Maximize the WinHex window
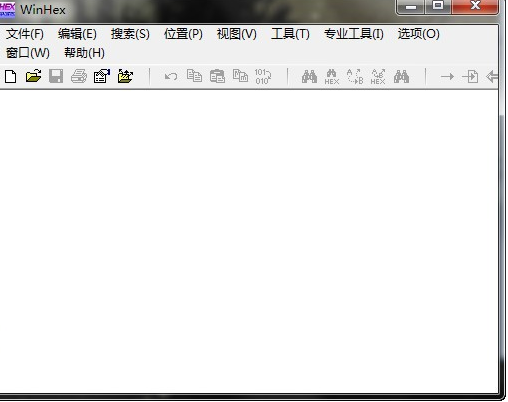This screenshot has height=402, width=508. point(438,6)
